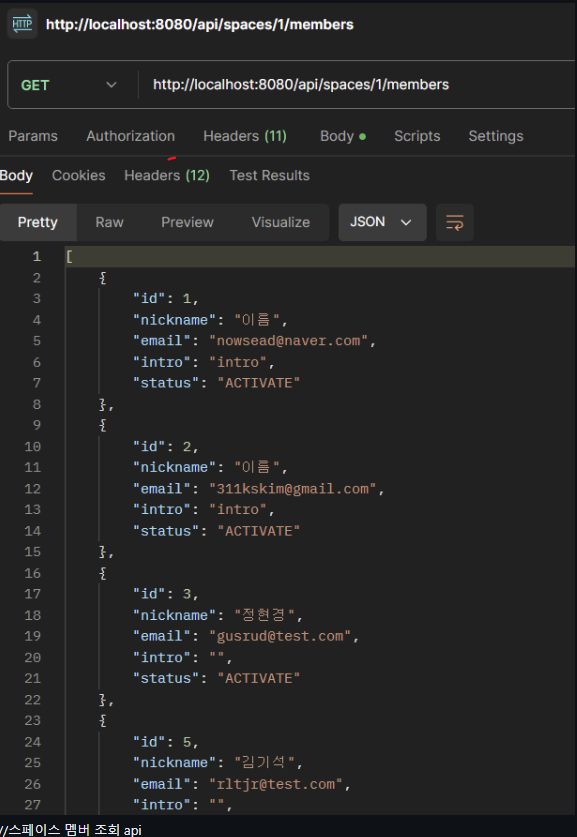The image size is (577, 837).
Task: Click the "ACTIVATE" status on line 14
Action: [259, 531]
